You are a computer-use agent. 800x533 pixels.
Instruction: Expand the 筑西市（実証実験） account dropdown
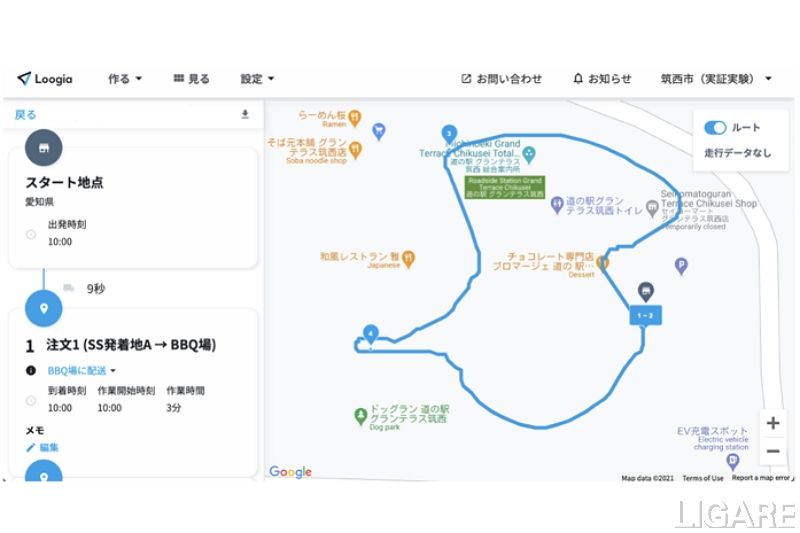tap(716, 79)
